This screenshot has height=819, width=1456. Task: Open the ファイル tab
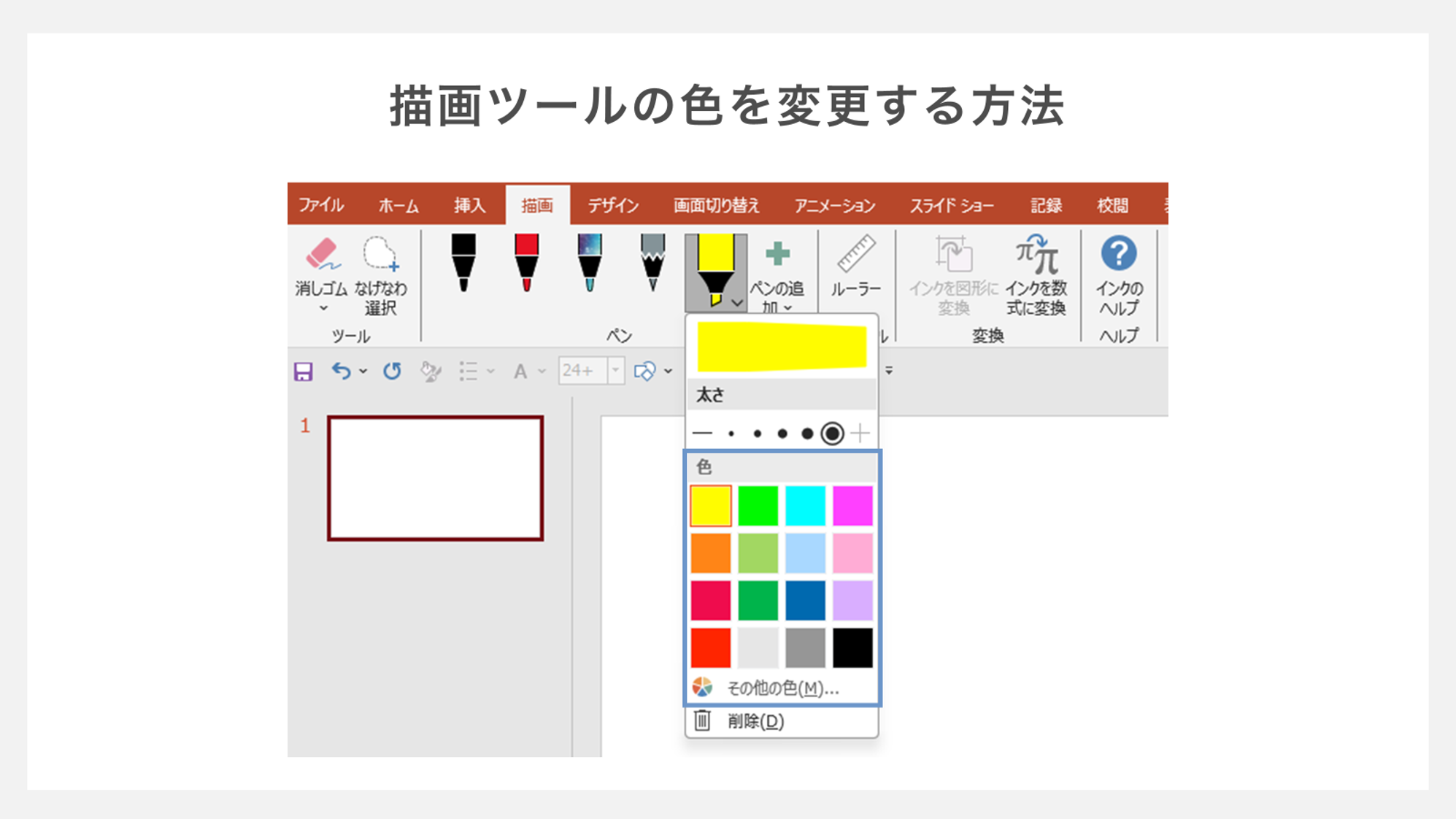(321, 205)
